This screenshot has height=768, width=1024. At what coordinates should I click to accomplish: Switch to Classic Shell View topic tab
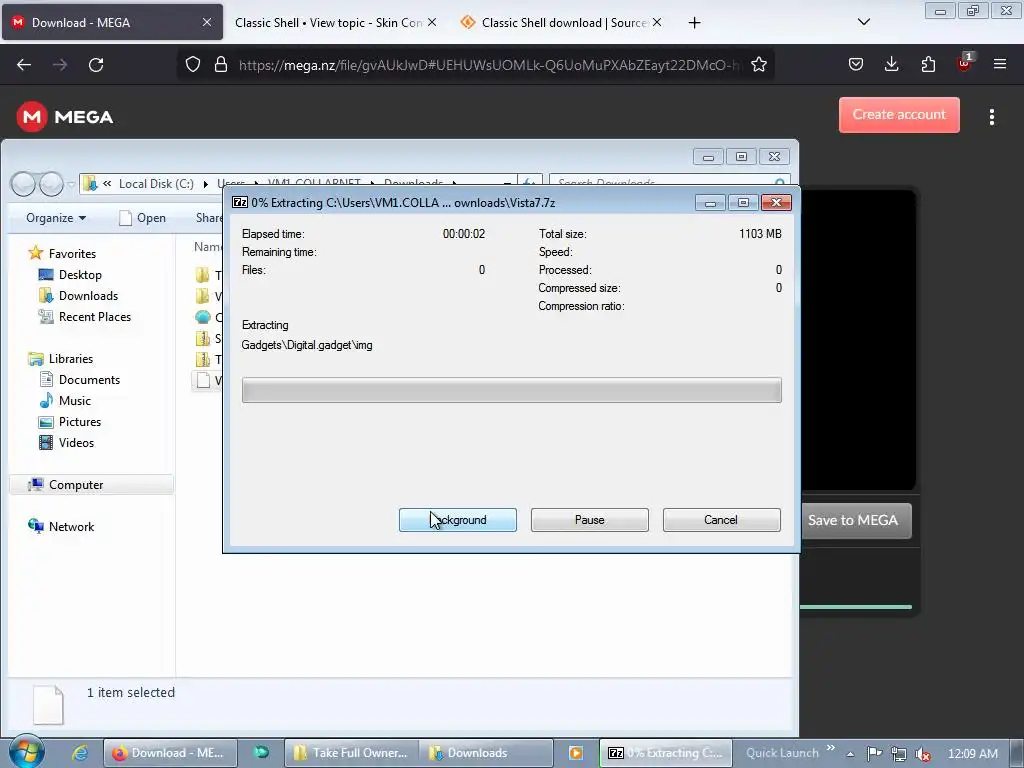click(x=328, y=23)
